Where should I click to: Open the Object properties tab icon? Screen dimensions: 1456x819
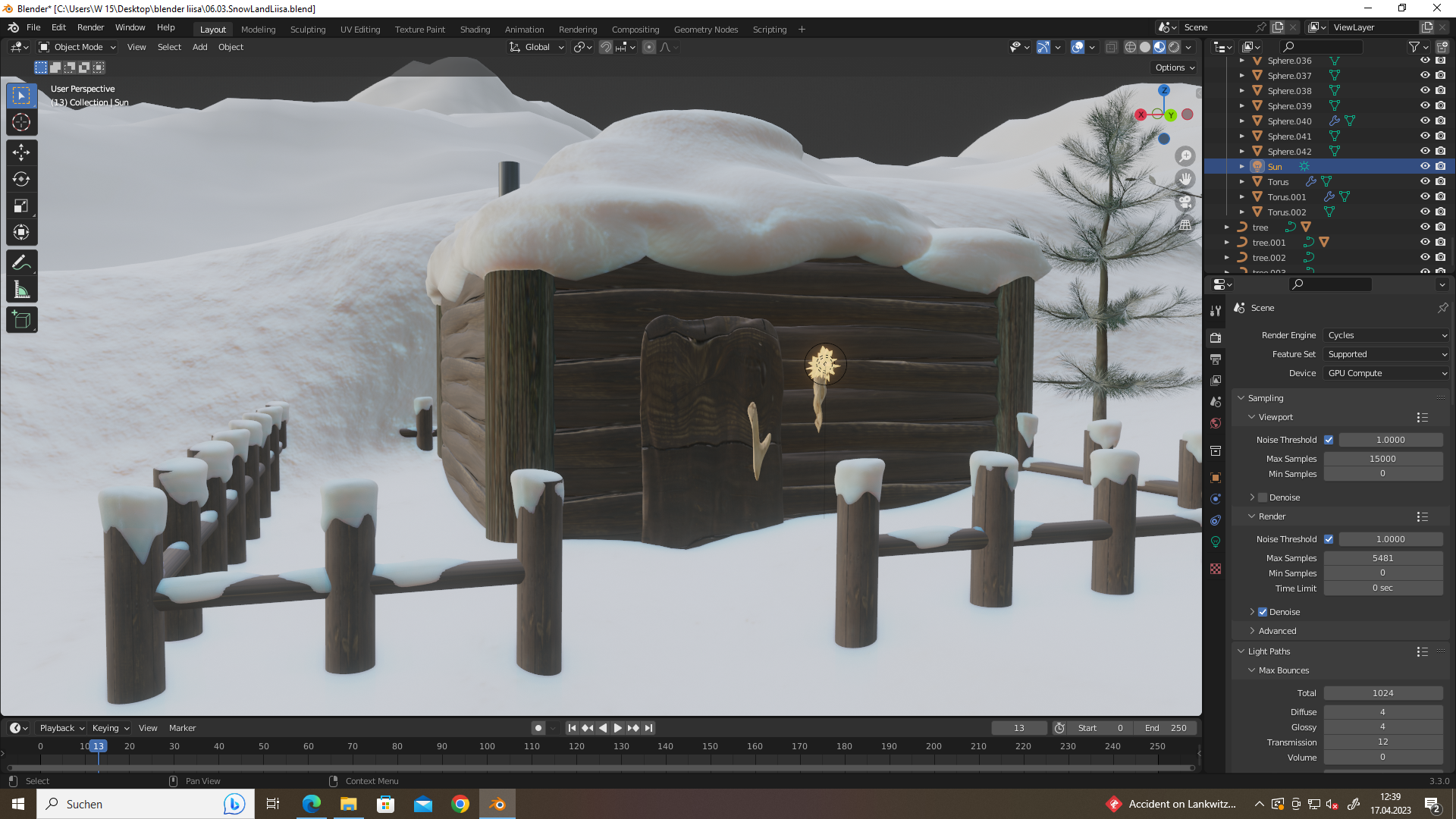pos(1216,478)
